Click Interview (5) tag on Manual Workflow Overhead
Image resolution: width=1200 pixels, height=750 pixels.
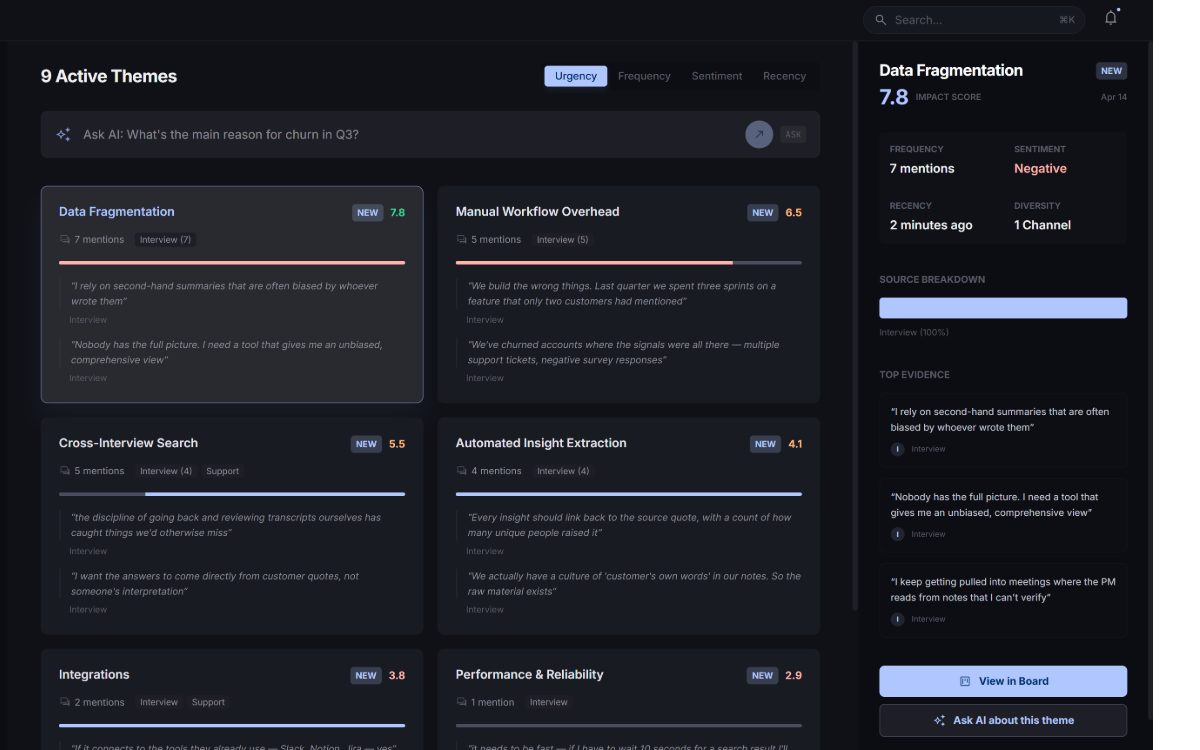point(562,240)
